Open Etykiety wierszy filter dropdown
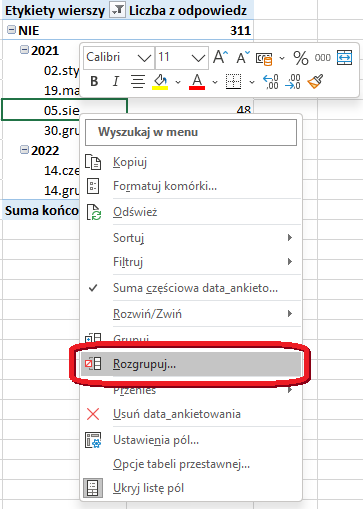Screen dimensions: 363x509 tap(118, 10)
